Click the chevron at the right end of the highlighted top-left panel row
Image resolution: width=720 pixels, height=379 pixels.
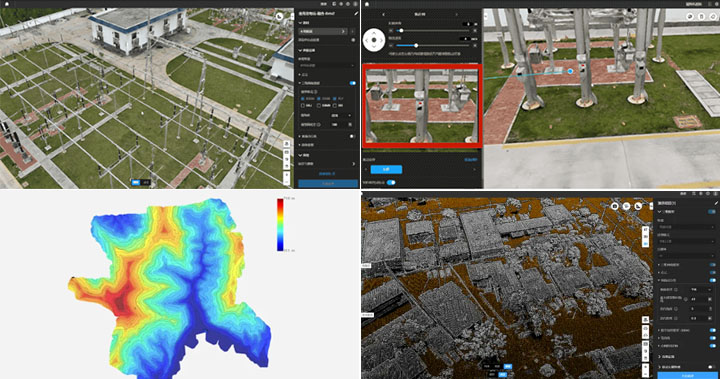point(343,32)
